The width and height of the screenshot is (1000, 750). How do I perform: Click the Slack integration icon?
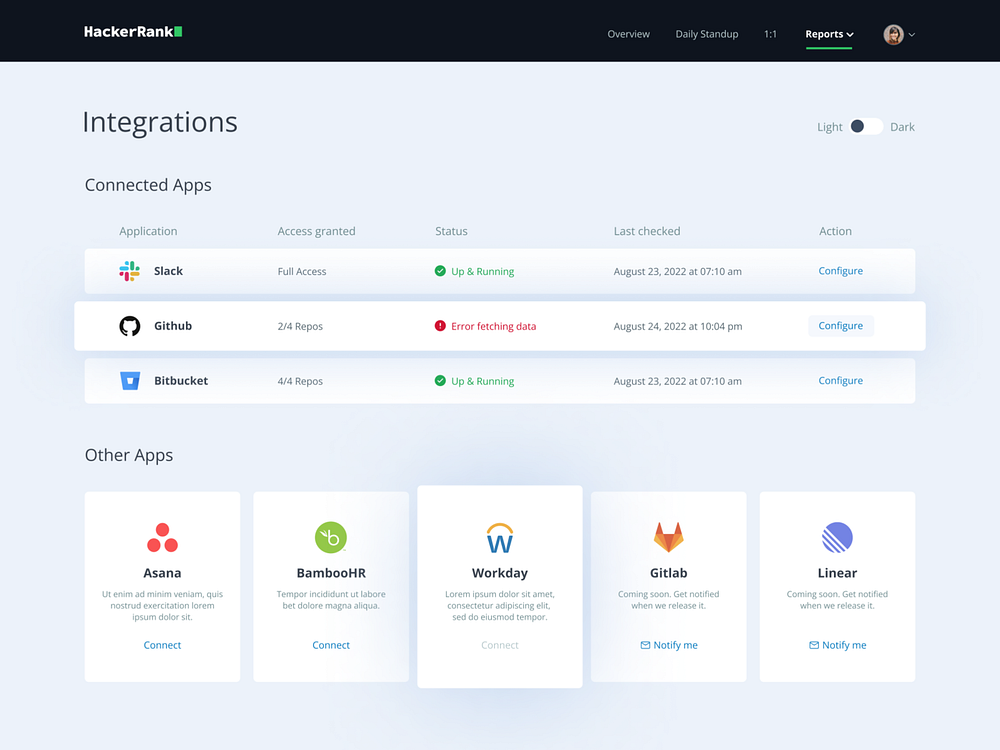129,271
